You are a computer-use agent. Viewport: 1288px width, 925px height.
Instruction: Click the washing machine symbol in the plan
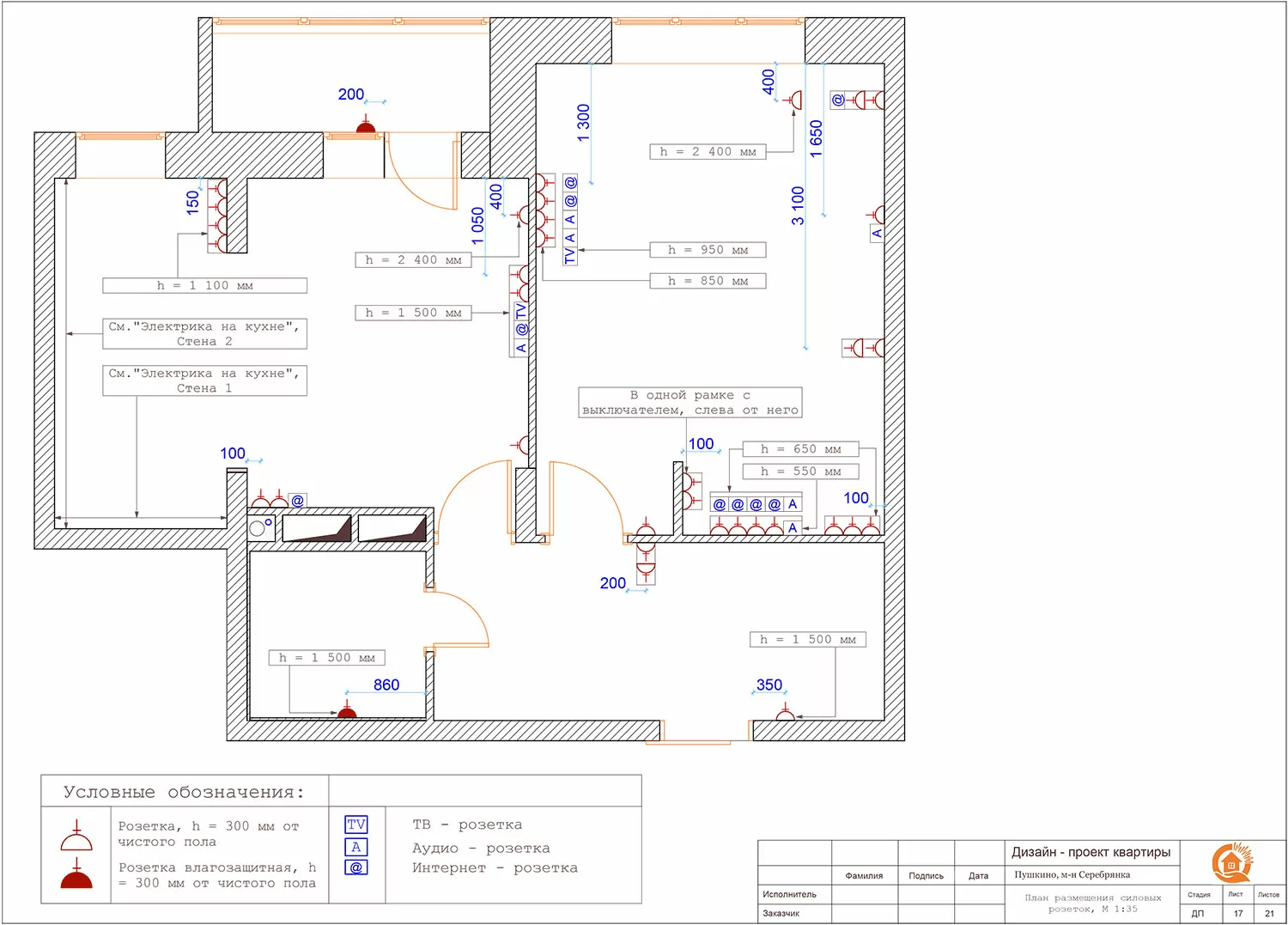[261, 526]
